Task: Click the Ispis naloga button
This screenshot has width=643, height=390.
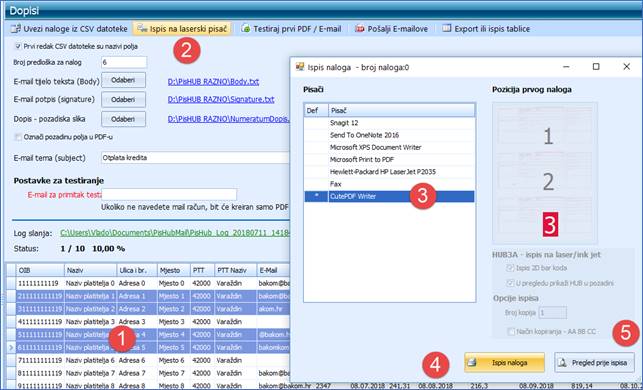Action: (504, 363)
